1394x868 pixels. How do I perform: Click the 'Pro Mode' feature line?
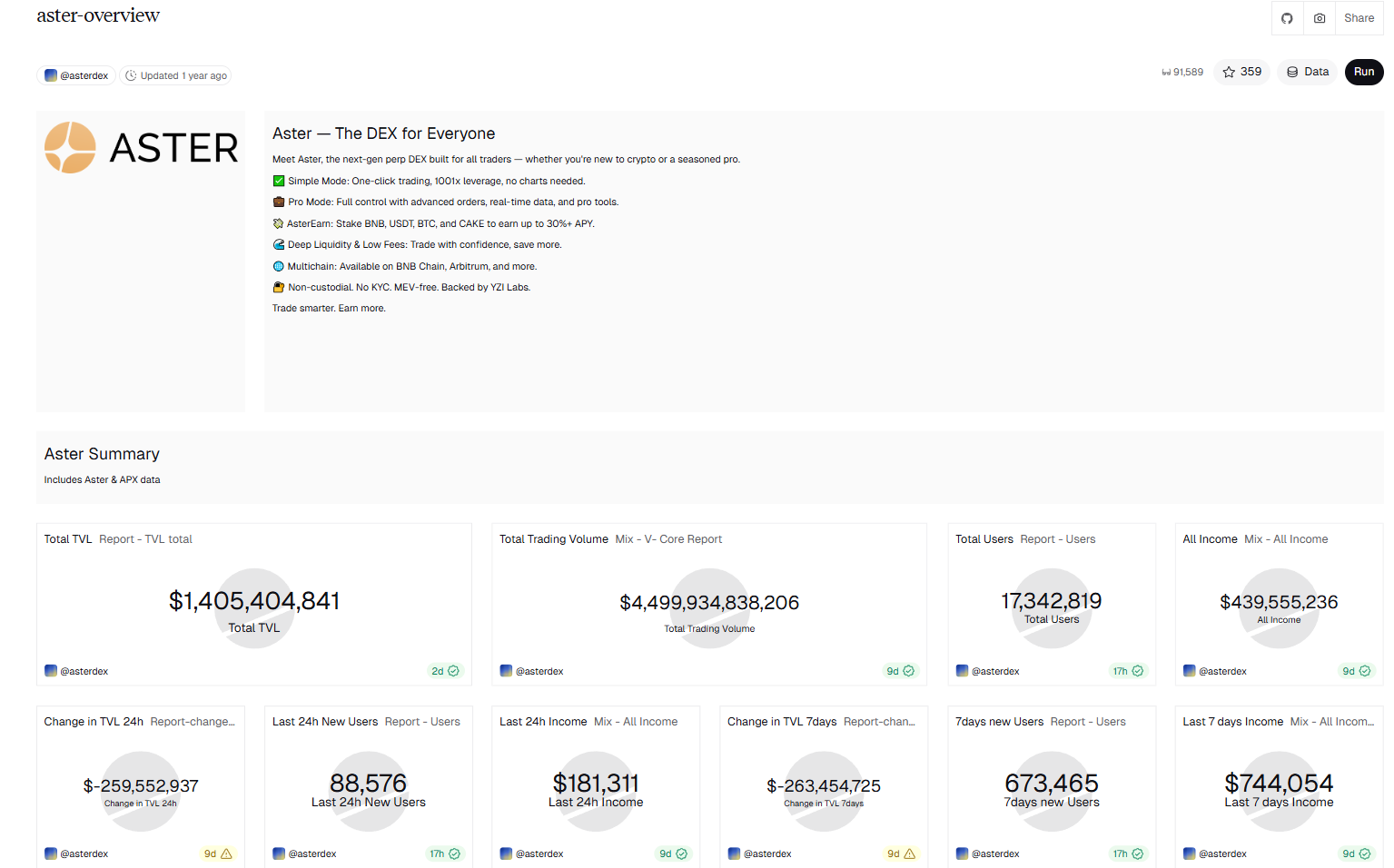click(x=445, y=202)
